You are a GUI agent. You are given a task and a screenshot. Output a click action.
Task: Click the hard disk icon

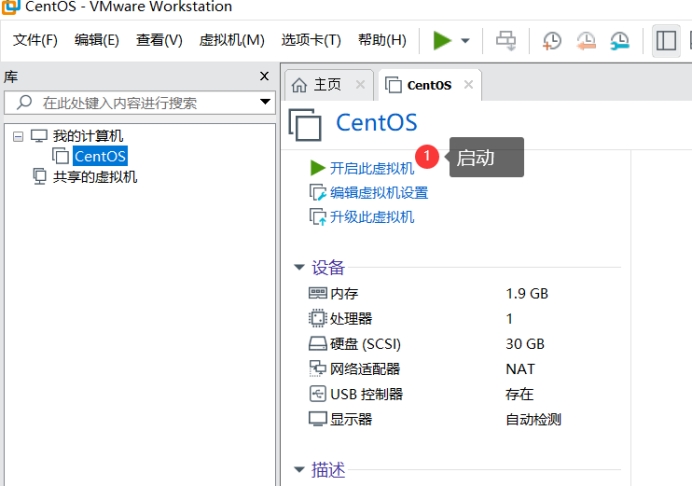(x=318, y=343)
